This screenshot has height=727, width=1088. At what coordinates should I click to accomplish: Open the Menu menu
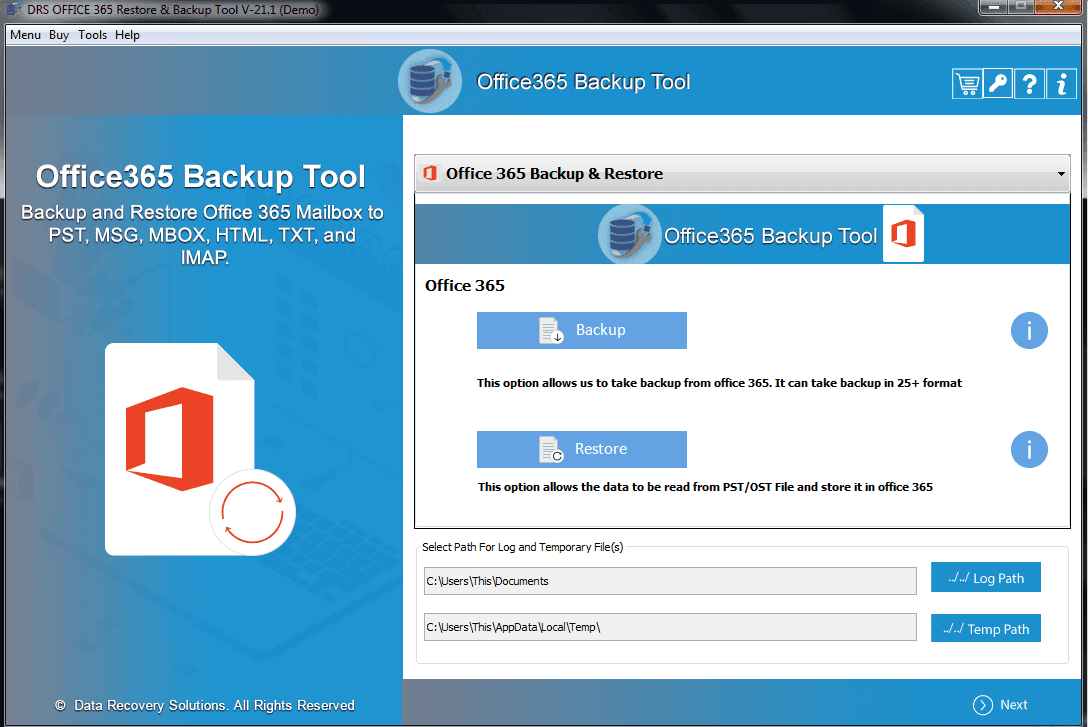tap(26, 35)
